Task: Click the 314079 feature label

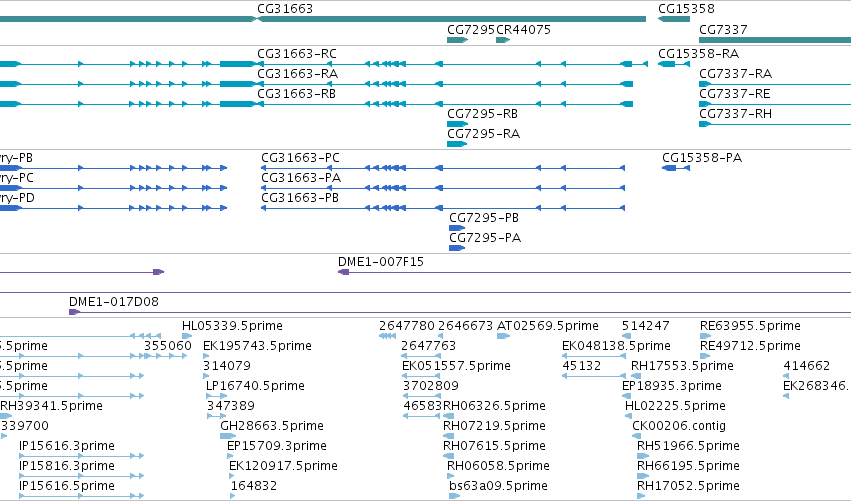Action: tap(227, 366)
